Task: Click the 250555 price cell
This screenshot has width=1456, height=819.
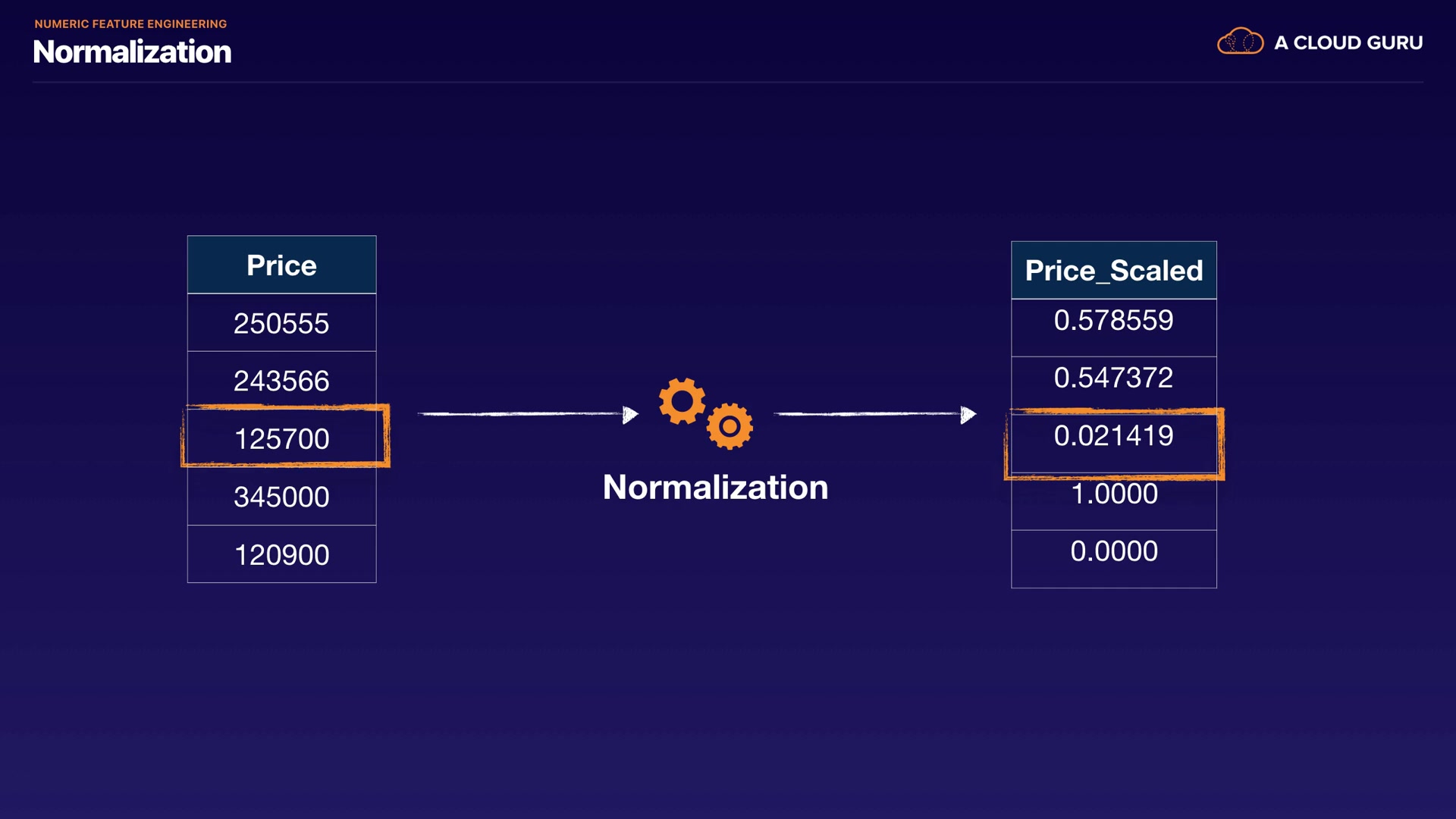Action: coord(281,323)
